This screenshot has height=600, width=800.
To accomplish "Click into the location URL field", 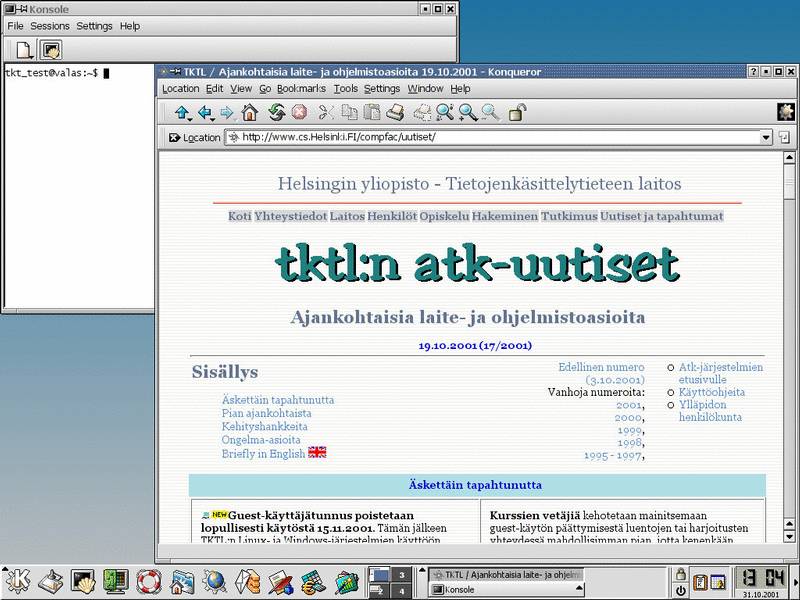I will [492, 137].
